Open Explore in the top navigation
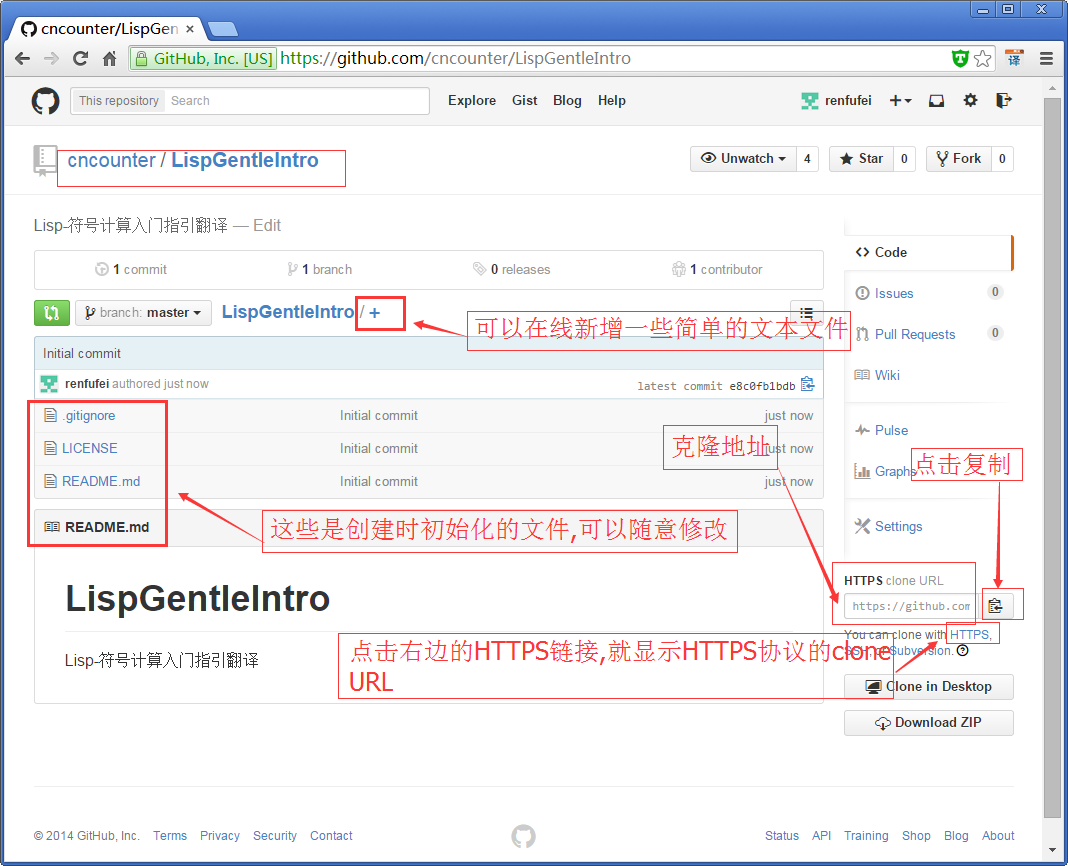Viewport: 1068px width, 866px height. click(472, 101)
